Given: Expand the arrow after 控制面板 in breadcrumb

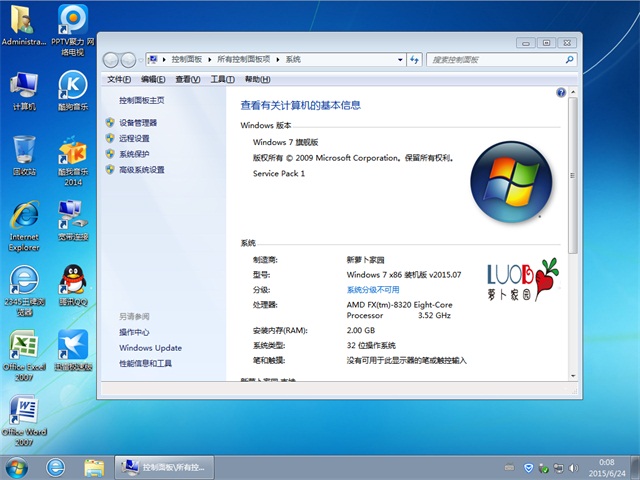Looking at the screenshot, I should coord(209,60).
